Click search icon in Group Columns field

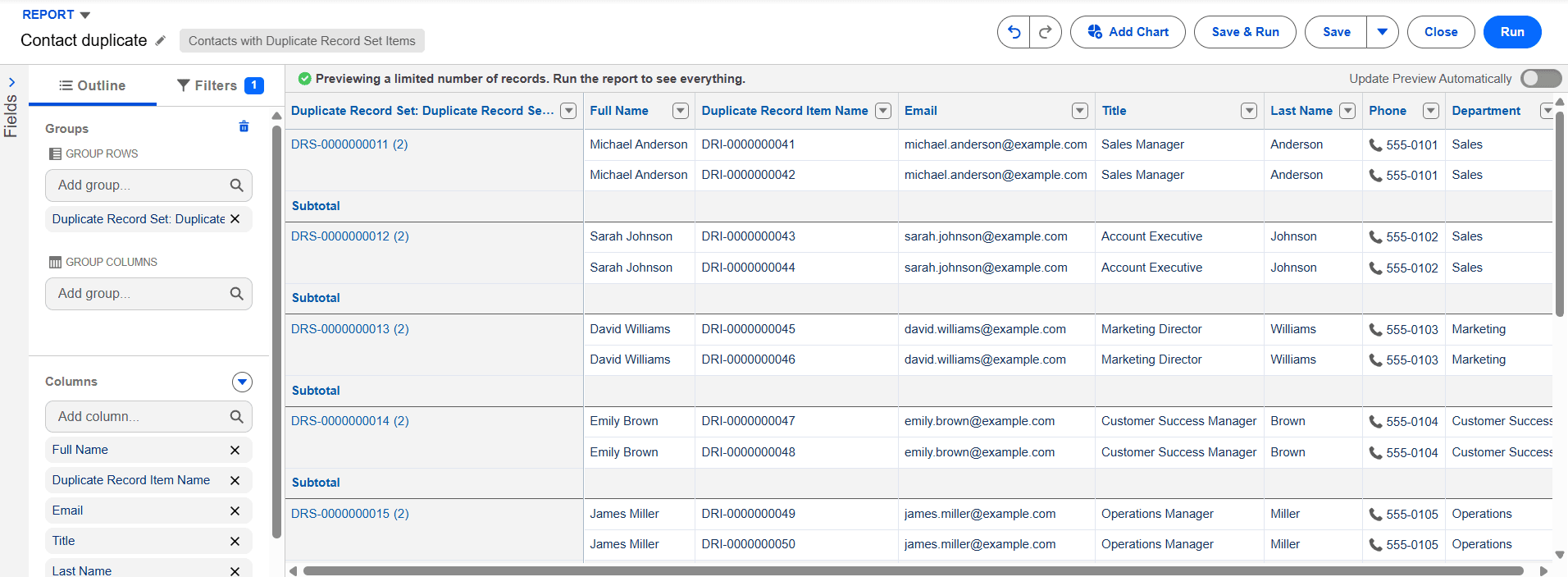tap(236, 294)
